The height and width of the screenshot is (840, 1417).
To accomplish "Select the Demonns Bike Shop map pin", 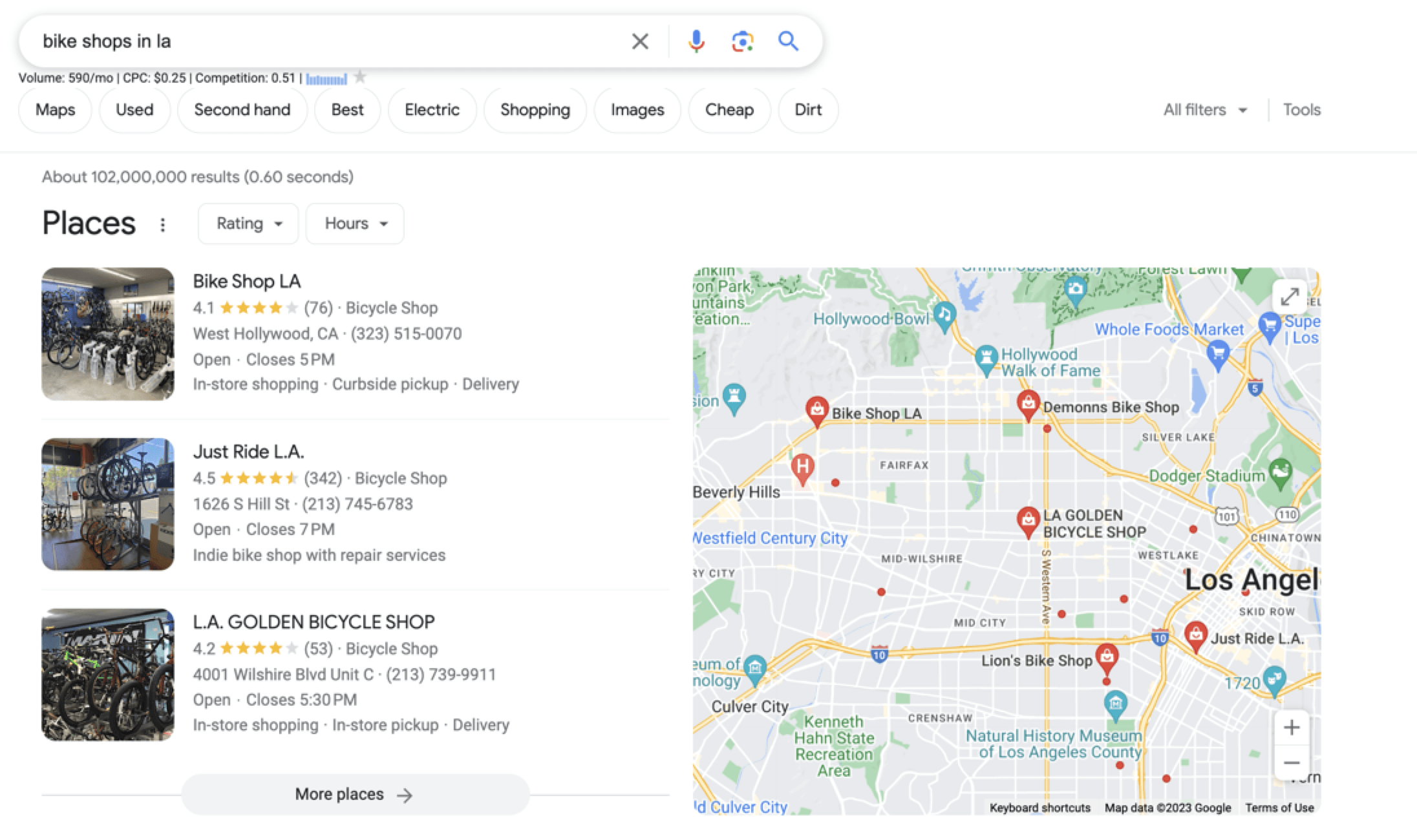I will [x=1028, y=406].
